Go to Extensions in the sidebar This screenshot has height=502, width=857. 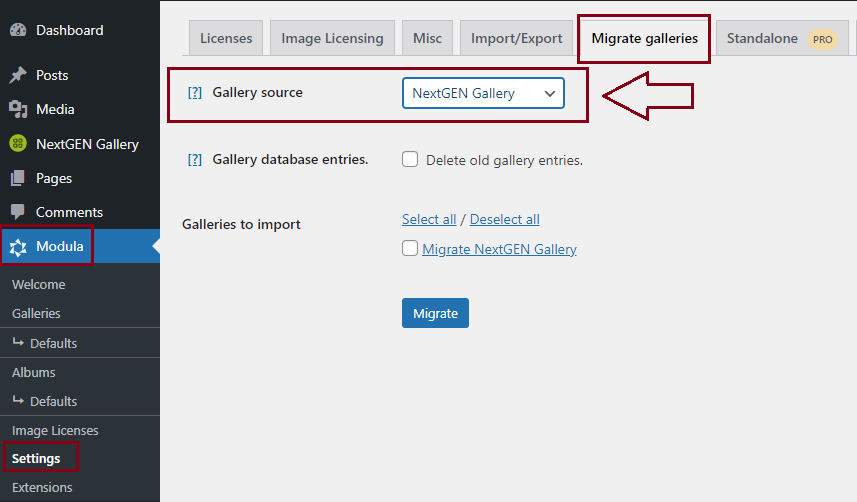42,487
